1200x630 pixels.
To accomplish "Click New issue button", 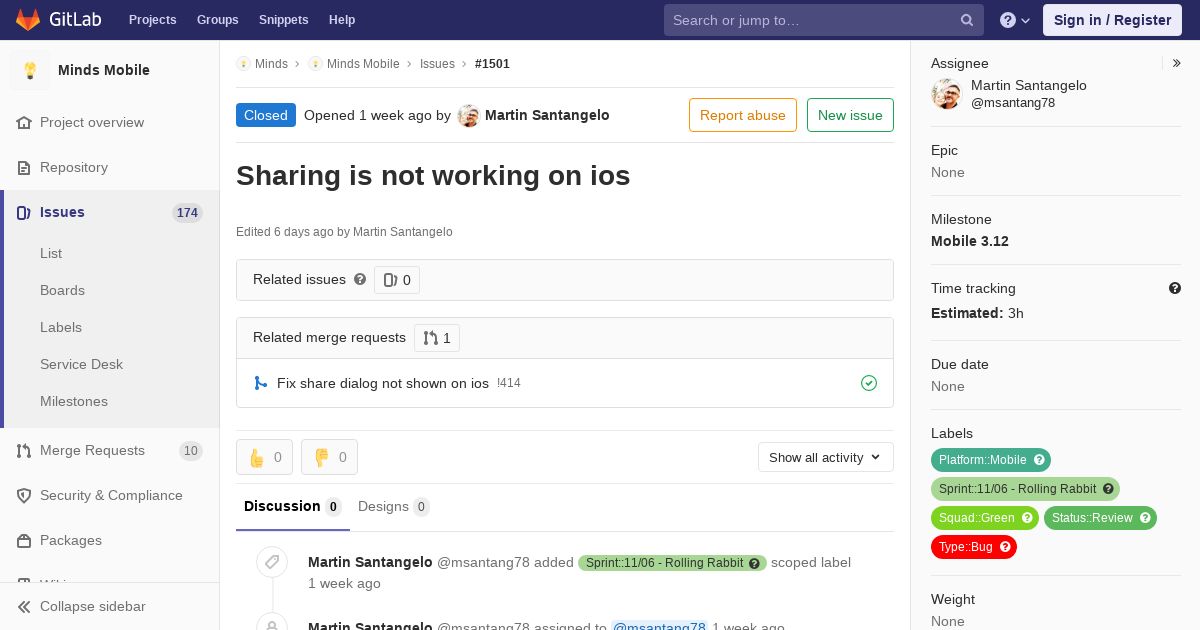I will [x=850, y=115].
